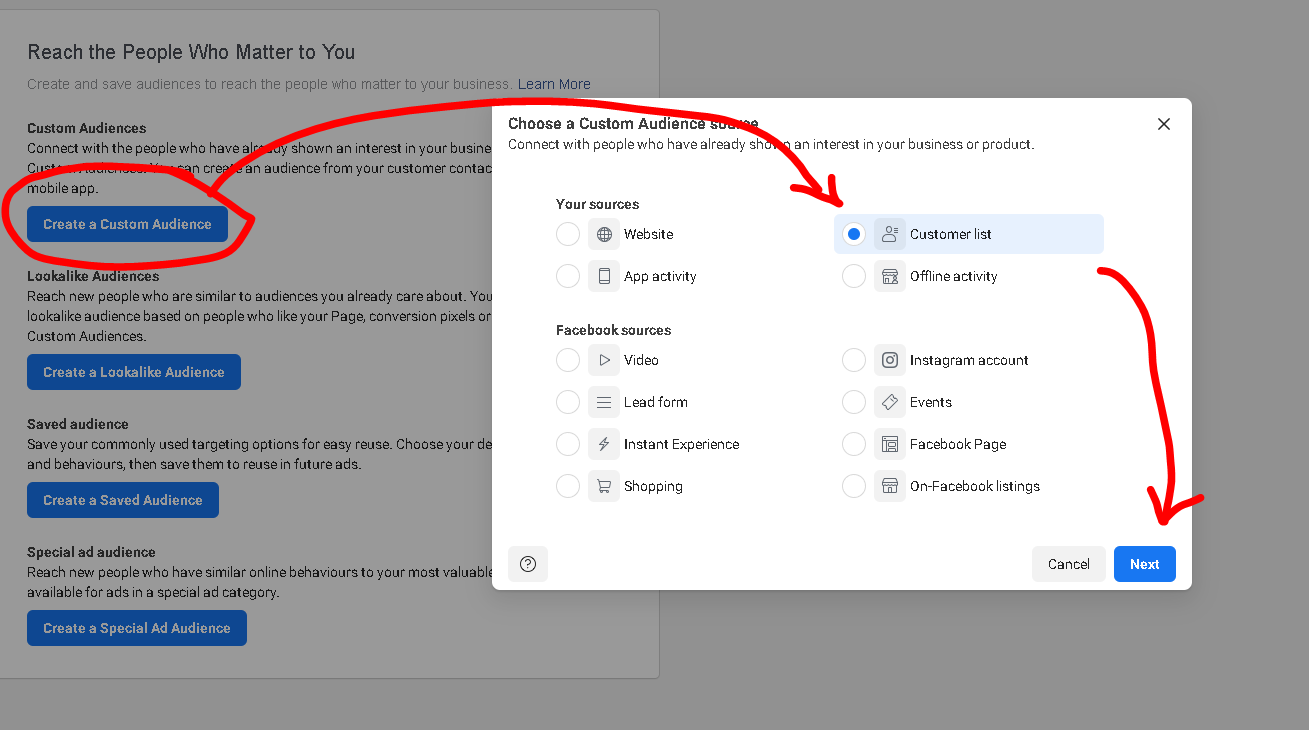The image size is (1309, 730).
Task: Click the 'Facebook Page' option label
Action: coord(958,444)
